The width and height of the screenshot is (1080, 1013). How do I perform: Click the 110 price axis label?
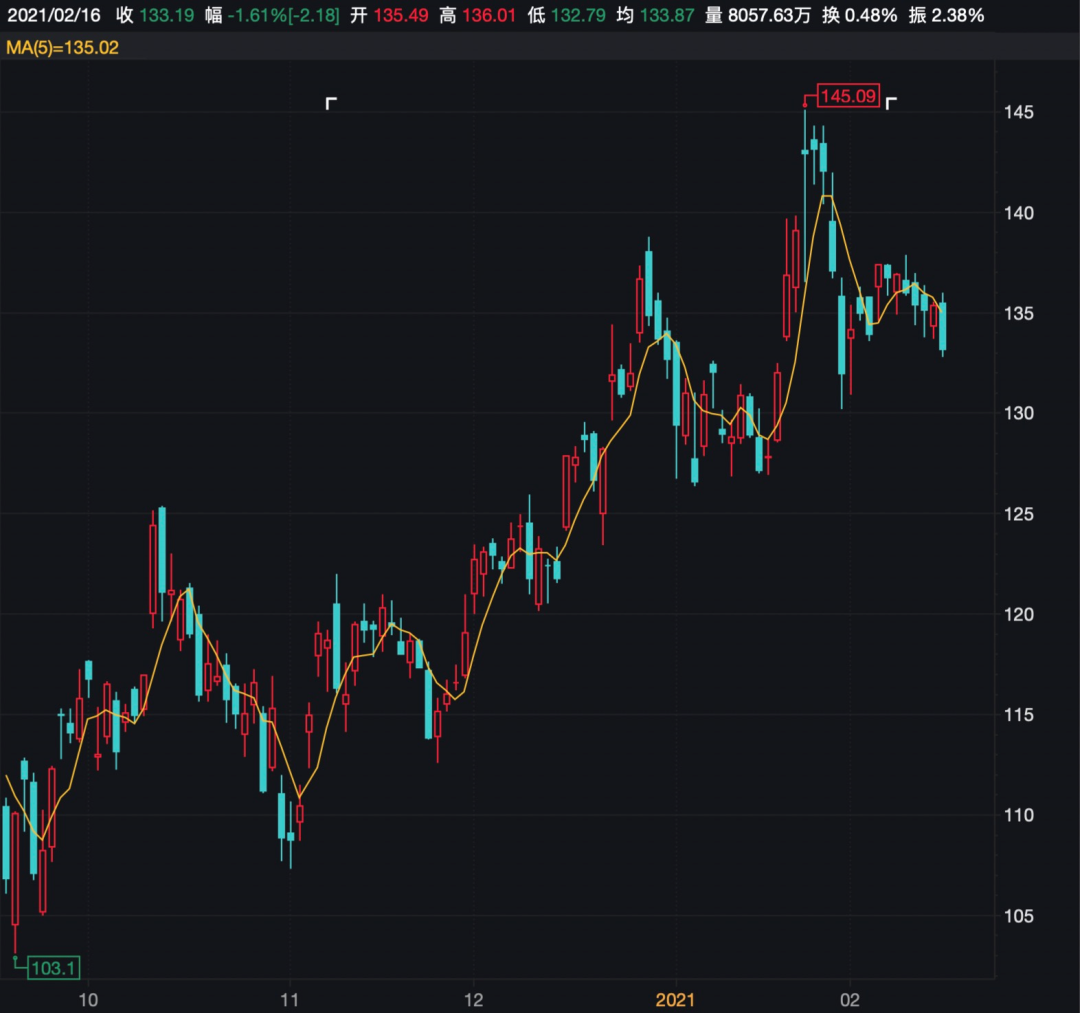(1019, 815)
